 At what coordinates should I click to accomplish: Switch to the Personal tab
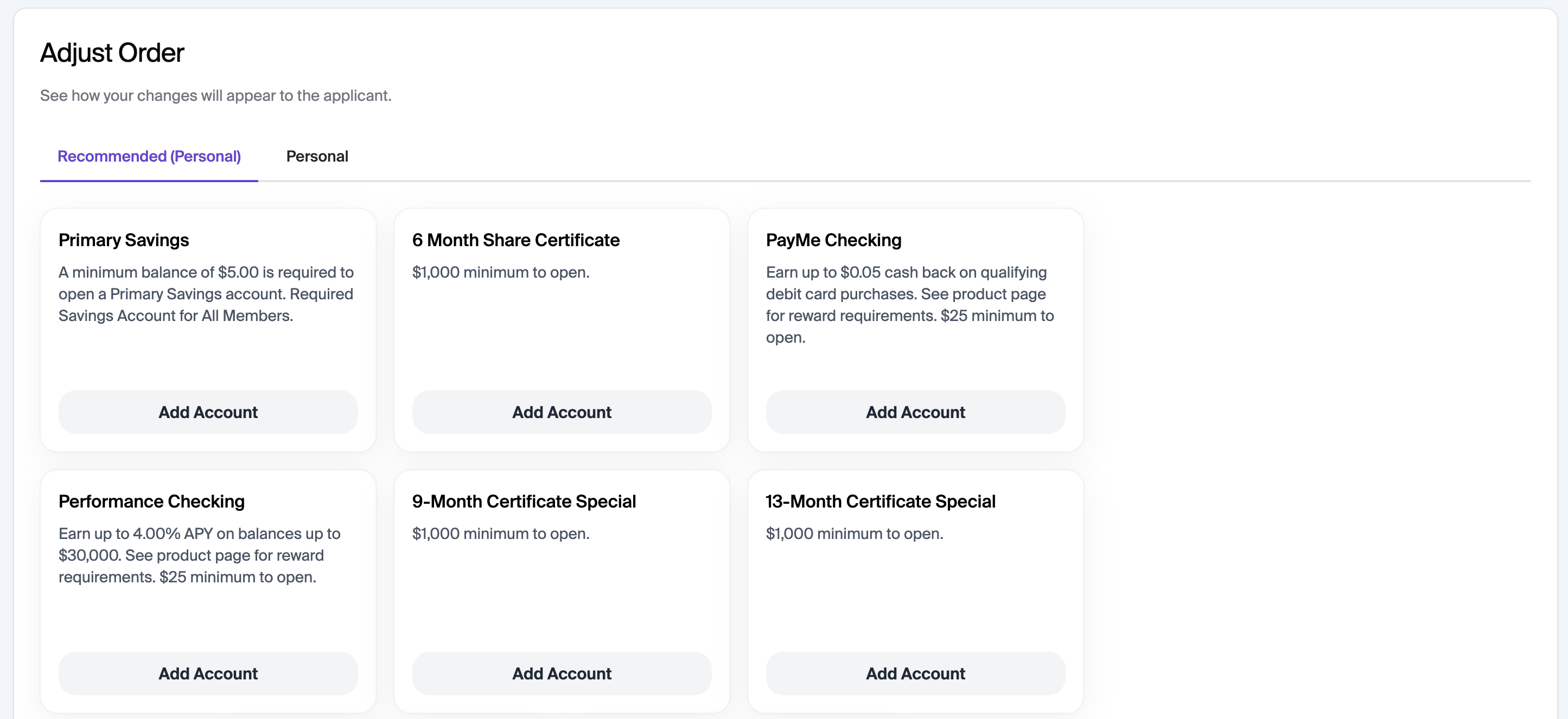tap(317, 156)
